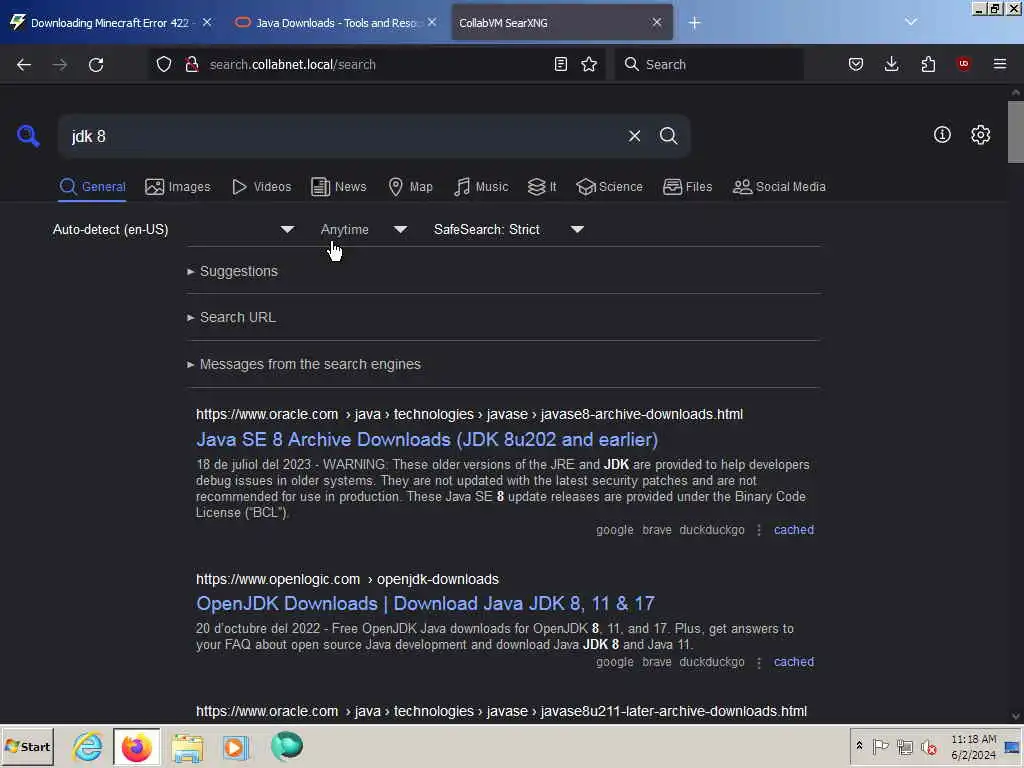Open SearXNG preferences gear icon
The image size is (1024, 768).
click(x=980, y=135)
